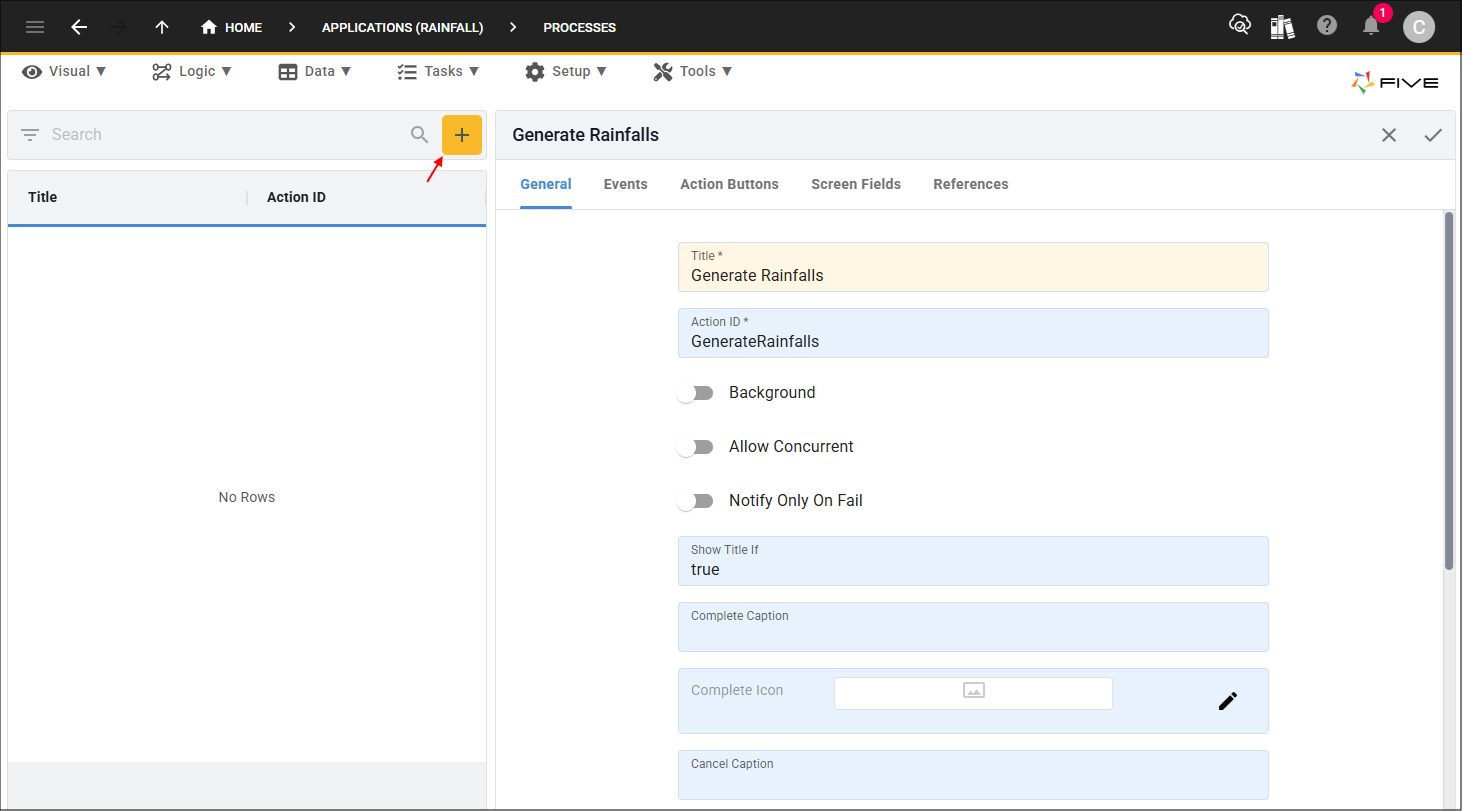Navigate up one level with up arrow
The image size is (1462, 811).
(162, 27)
